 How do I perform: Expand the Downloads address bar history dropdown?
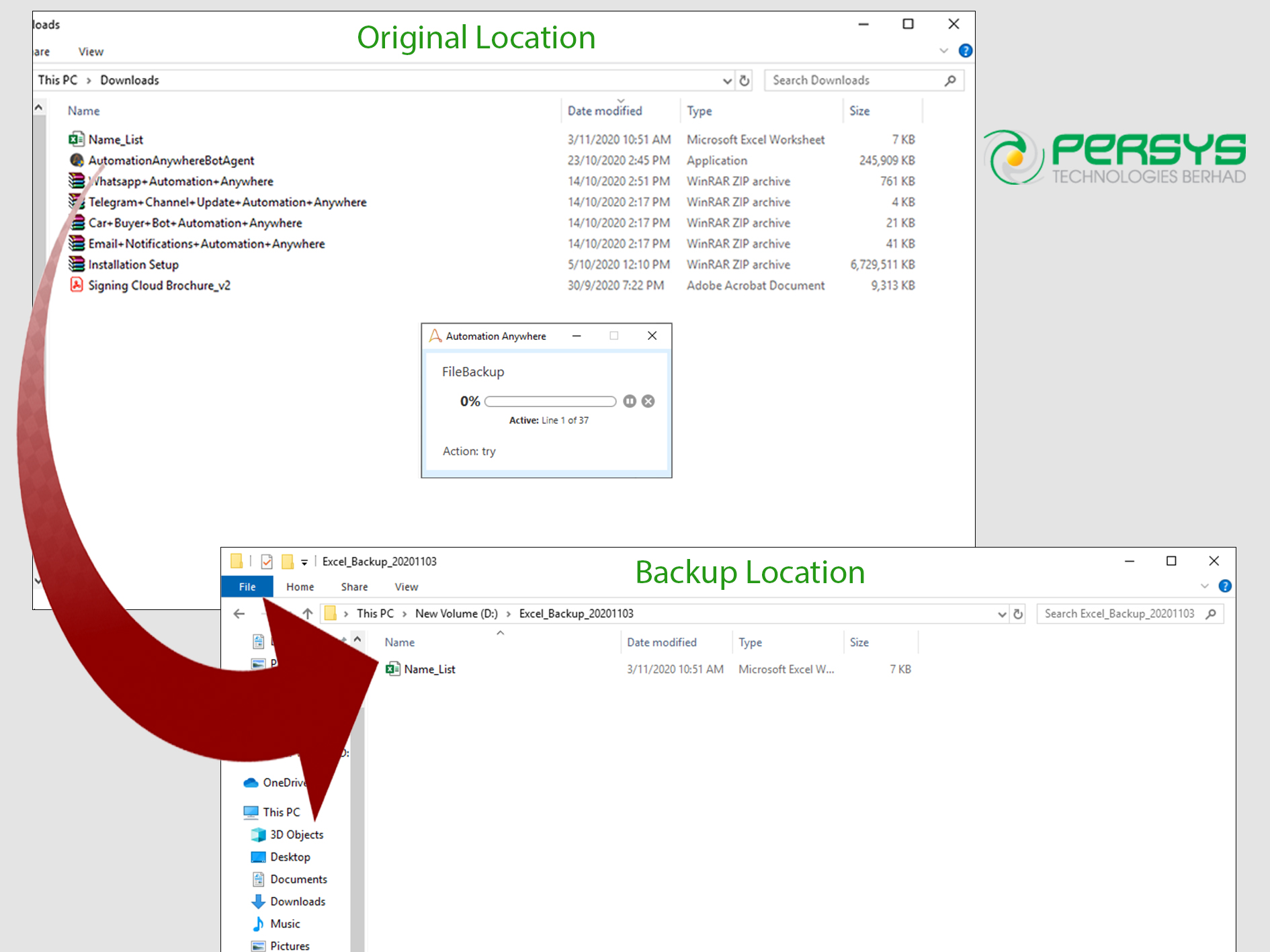point(726,81)
